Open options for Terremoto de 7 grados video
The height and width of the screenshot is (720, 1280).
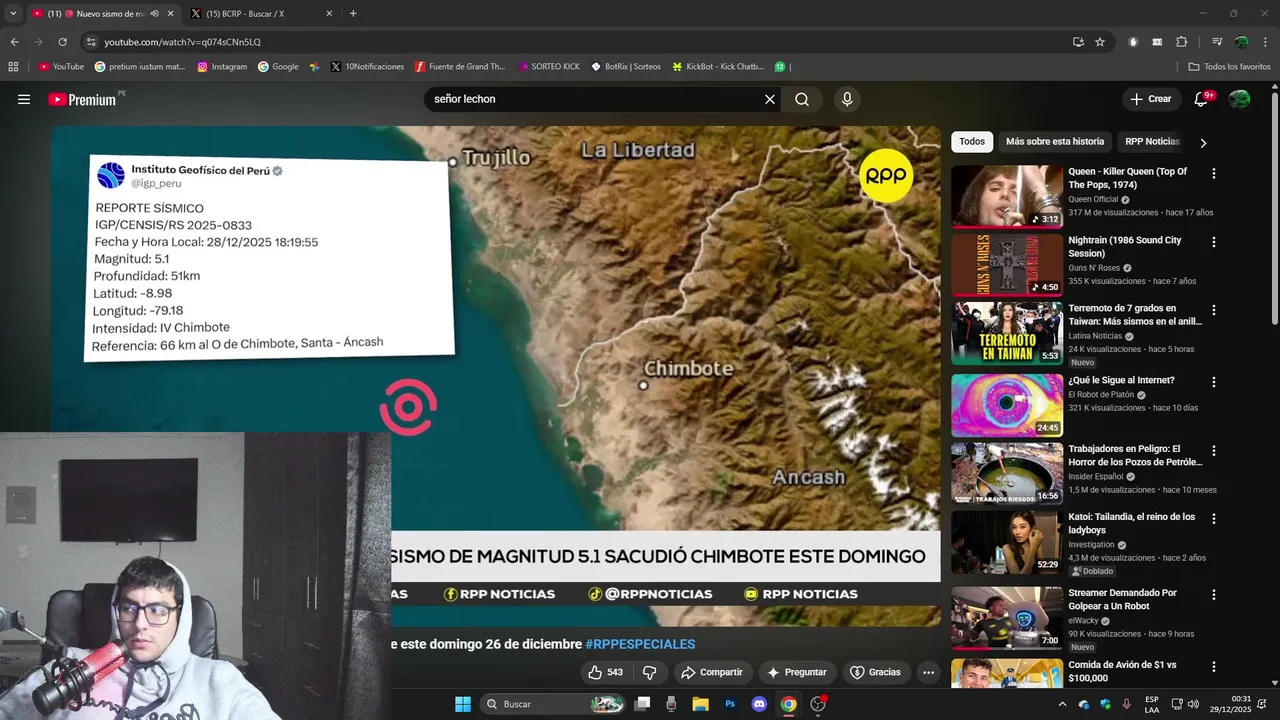pyautogui.click(x=1214, y=310)
